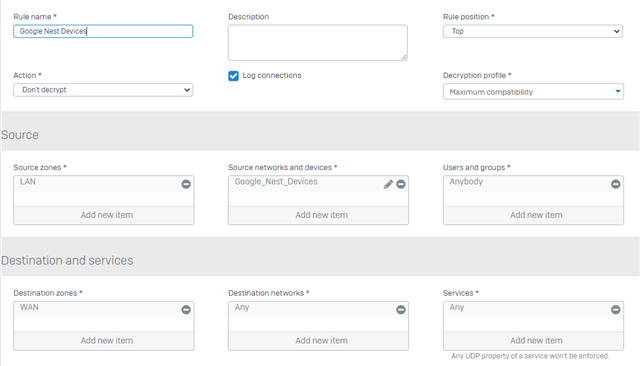Click in the Rule name field
This screenshot has height=366, width=640.
click(x=103, y=31)
